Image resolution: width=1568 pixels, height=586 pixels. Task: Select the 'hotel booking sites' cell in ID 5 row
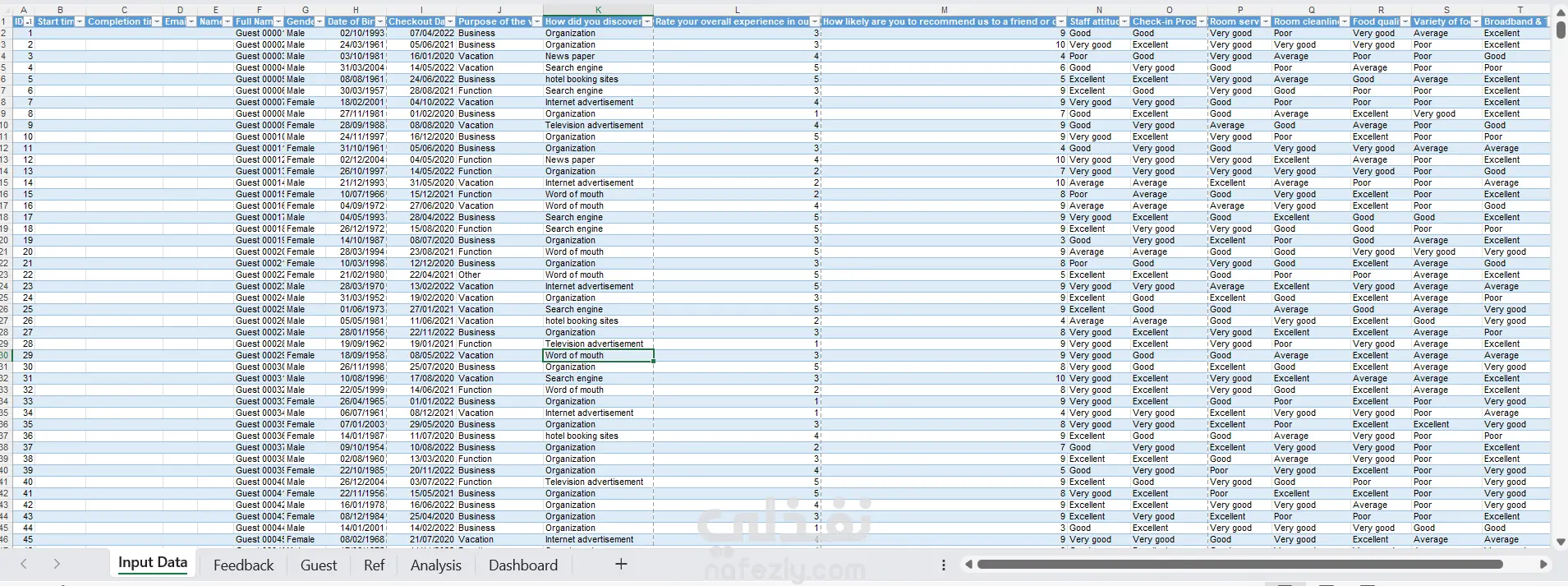[x=598, y=80]
